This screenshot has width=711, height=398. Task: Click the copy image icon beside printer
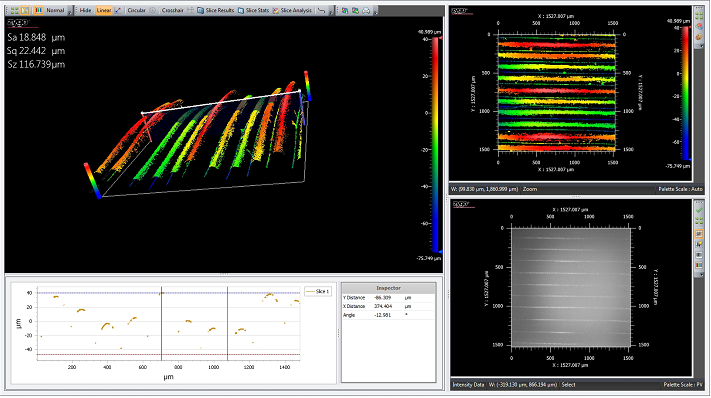click(356, 10)
